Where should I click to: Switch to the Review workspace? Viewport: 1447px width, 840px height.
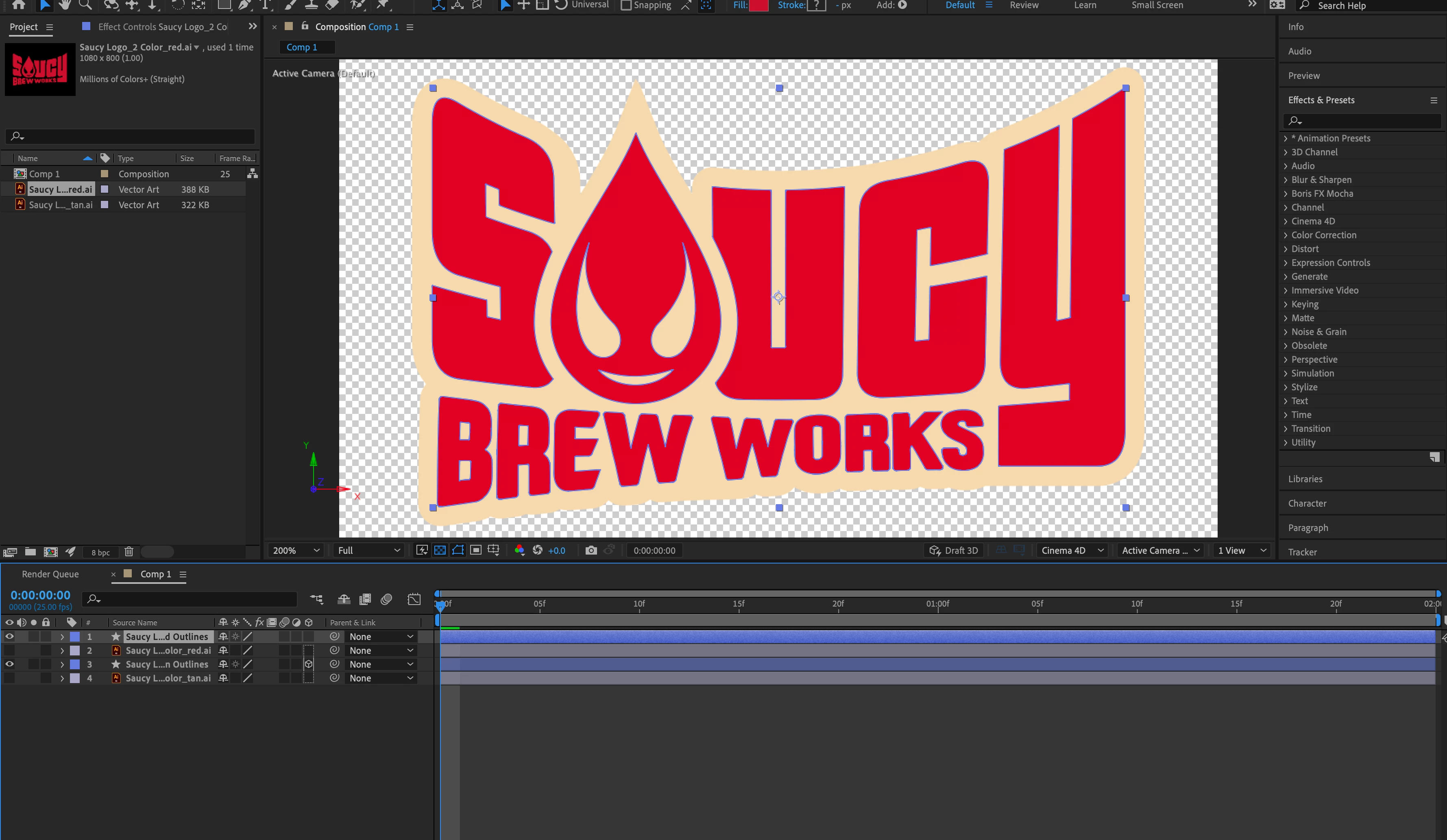(x=1024, y=5)
